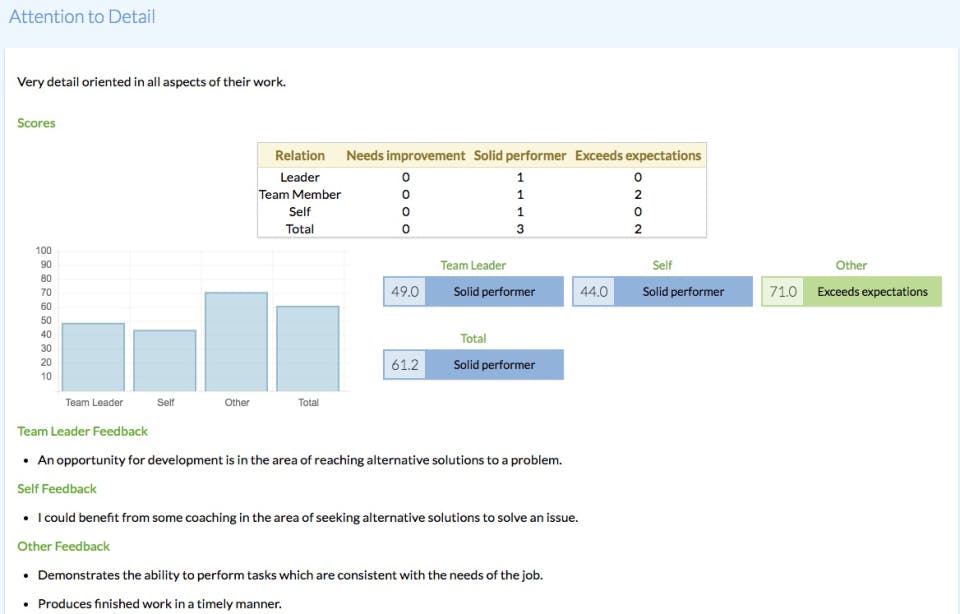Click the 'Attention to Detail' heading

(82, 17)
